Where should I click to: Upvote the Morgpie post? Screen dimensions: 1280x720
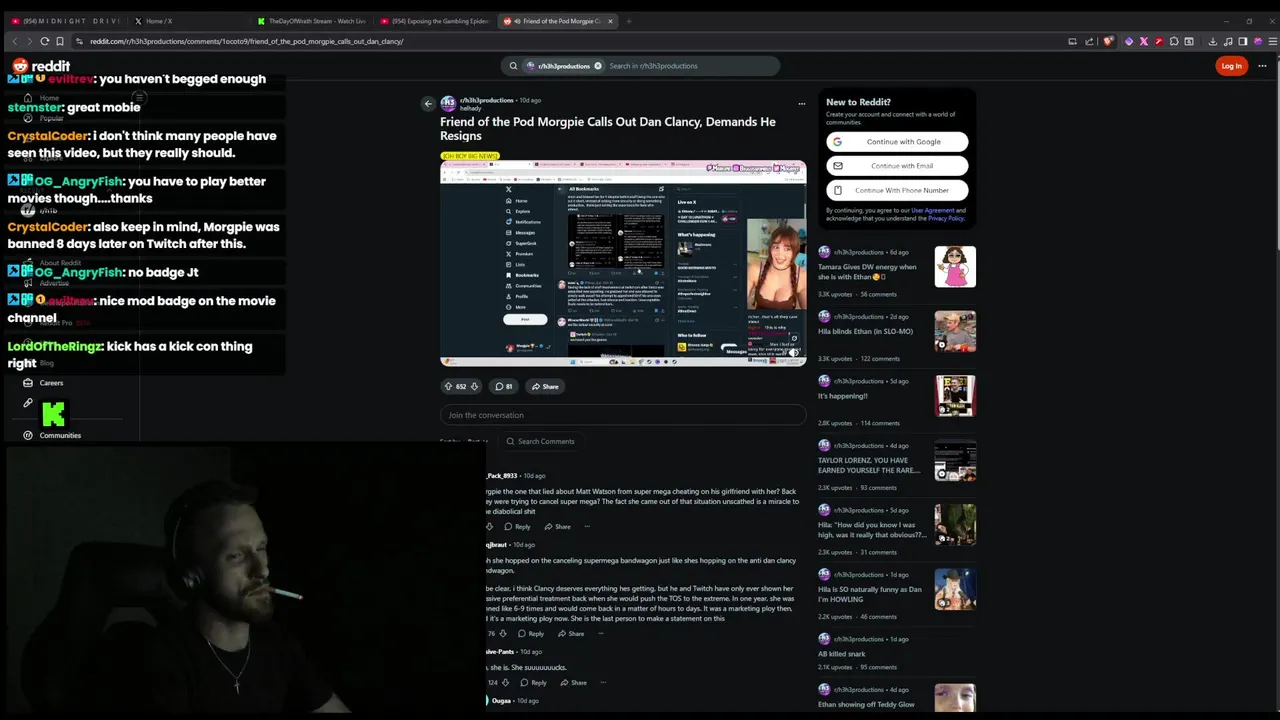coord(448,386)
